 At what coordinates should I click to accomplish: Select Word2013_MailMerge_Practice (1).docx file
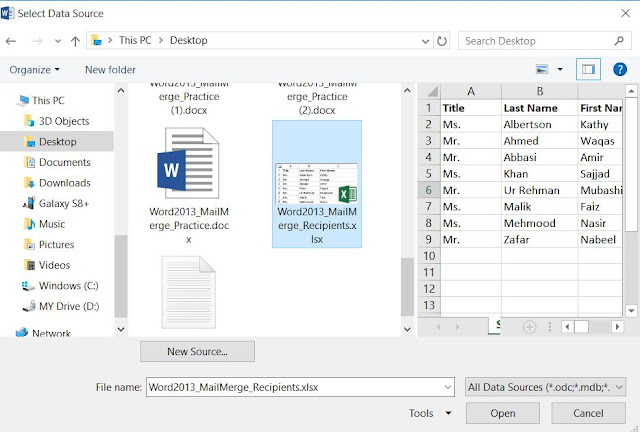pyautogui.click(x=189, y=99)
